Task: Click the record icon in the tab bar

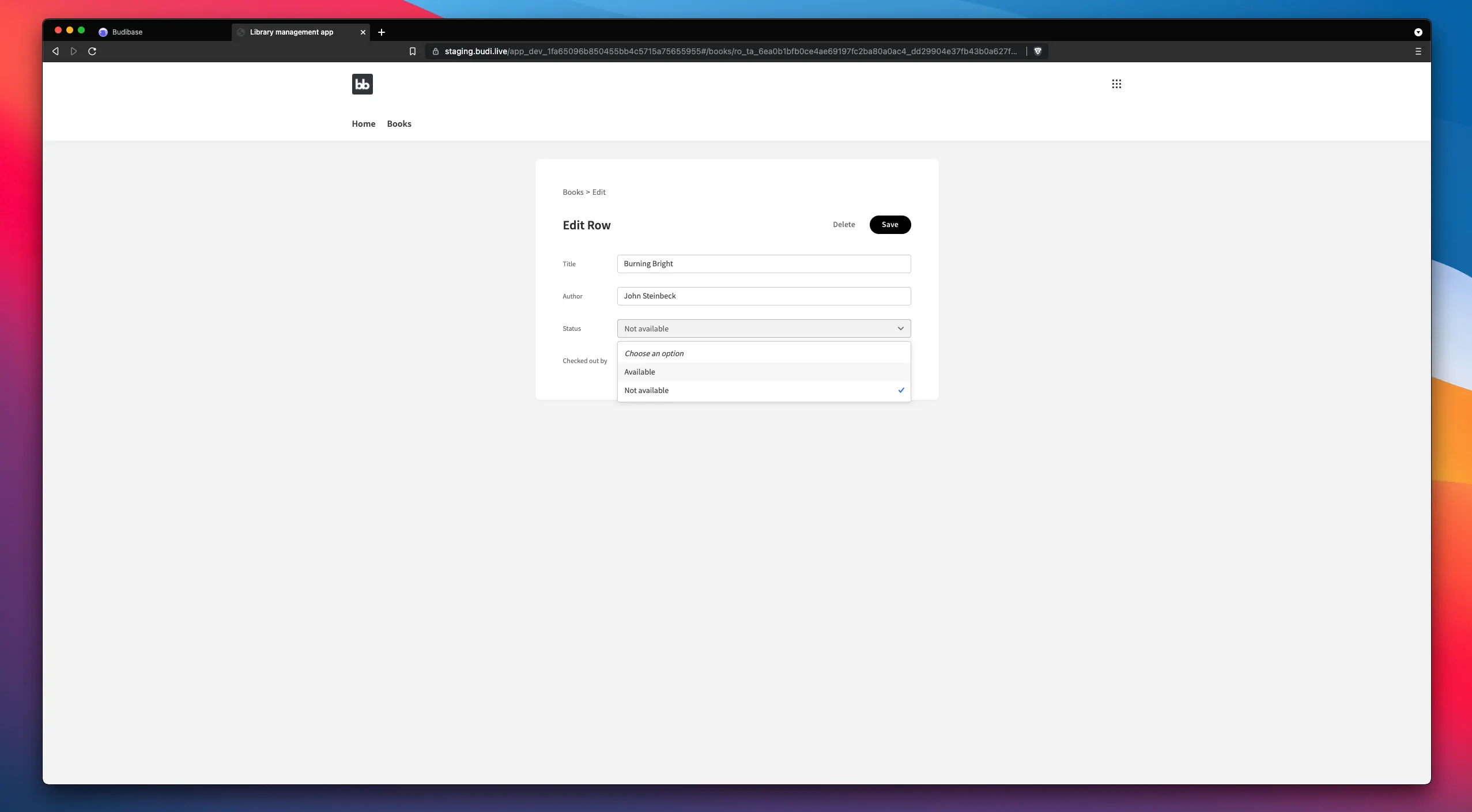Action: tap(1417, 32)
